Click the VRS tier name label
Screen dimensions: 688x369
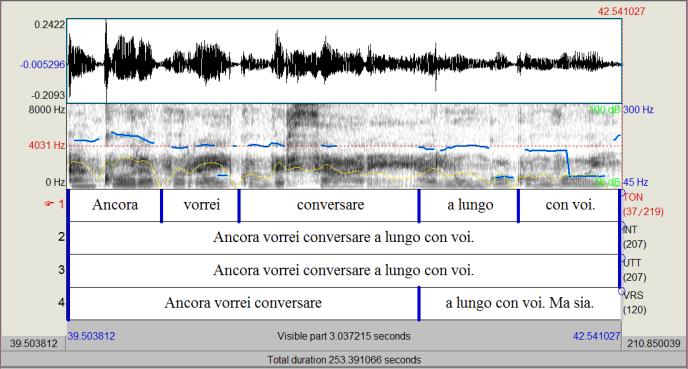point(634,295)
